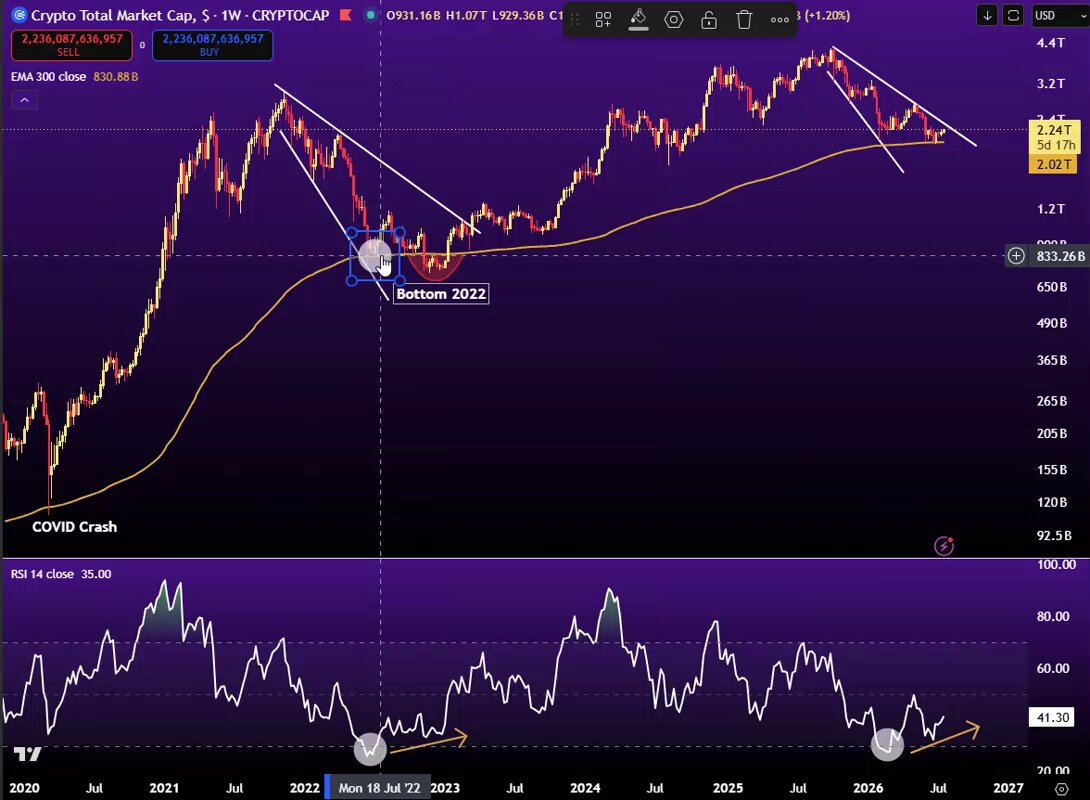Click the down arrow button beside USD

pos(987,15)
